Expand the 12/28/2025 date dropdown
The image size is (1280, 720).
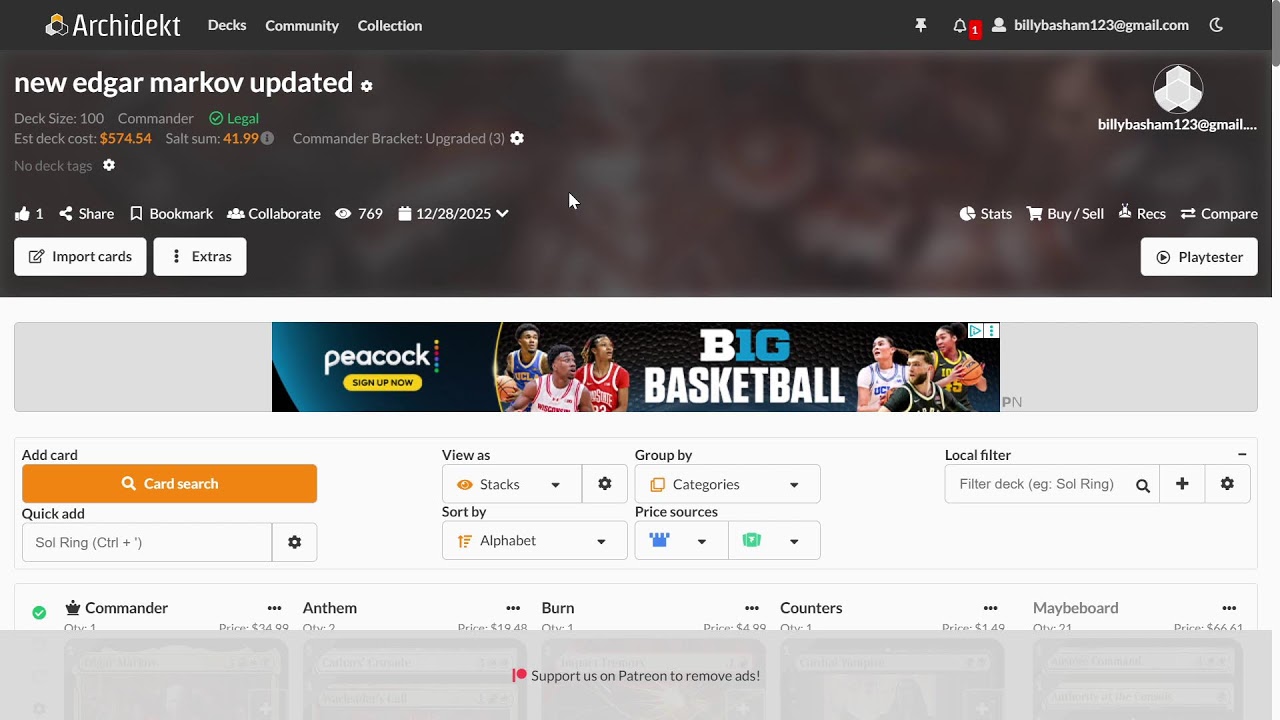pos(453,214)
